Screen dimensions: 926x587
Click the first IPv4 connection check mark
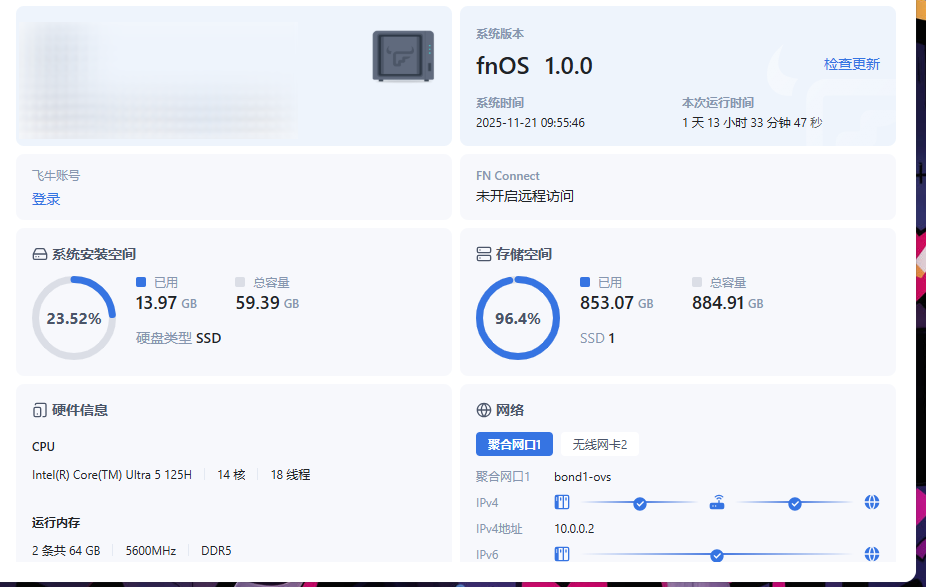coord(640,504)
